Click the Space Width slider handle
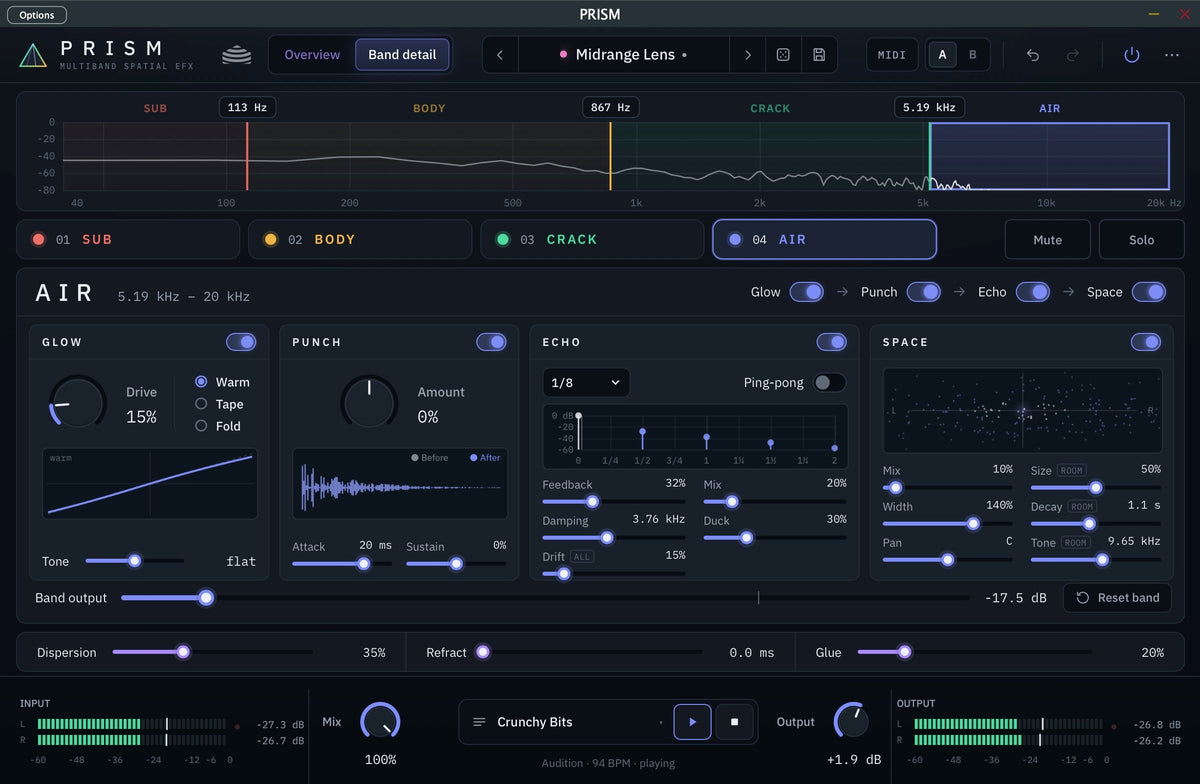 (x=972, y=524)
